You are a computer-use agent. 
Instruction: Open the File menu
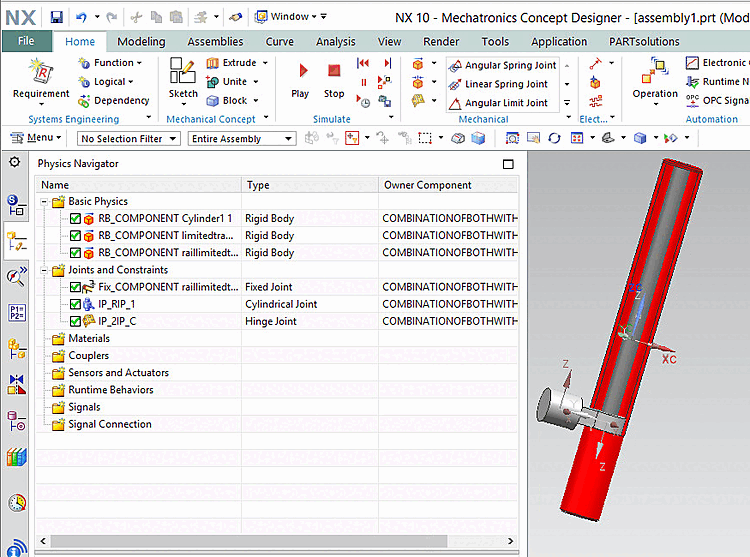[26, 41]
